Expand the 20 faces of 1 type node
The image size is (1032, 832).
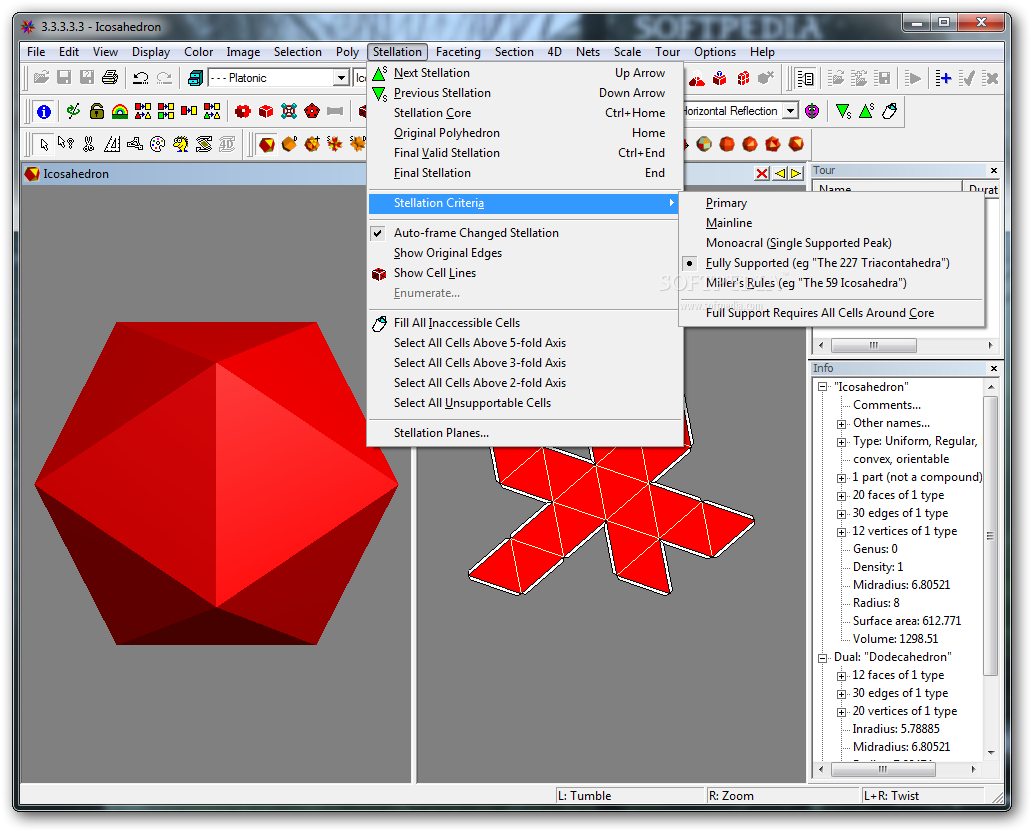841,496
